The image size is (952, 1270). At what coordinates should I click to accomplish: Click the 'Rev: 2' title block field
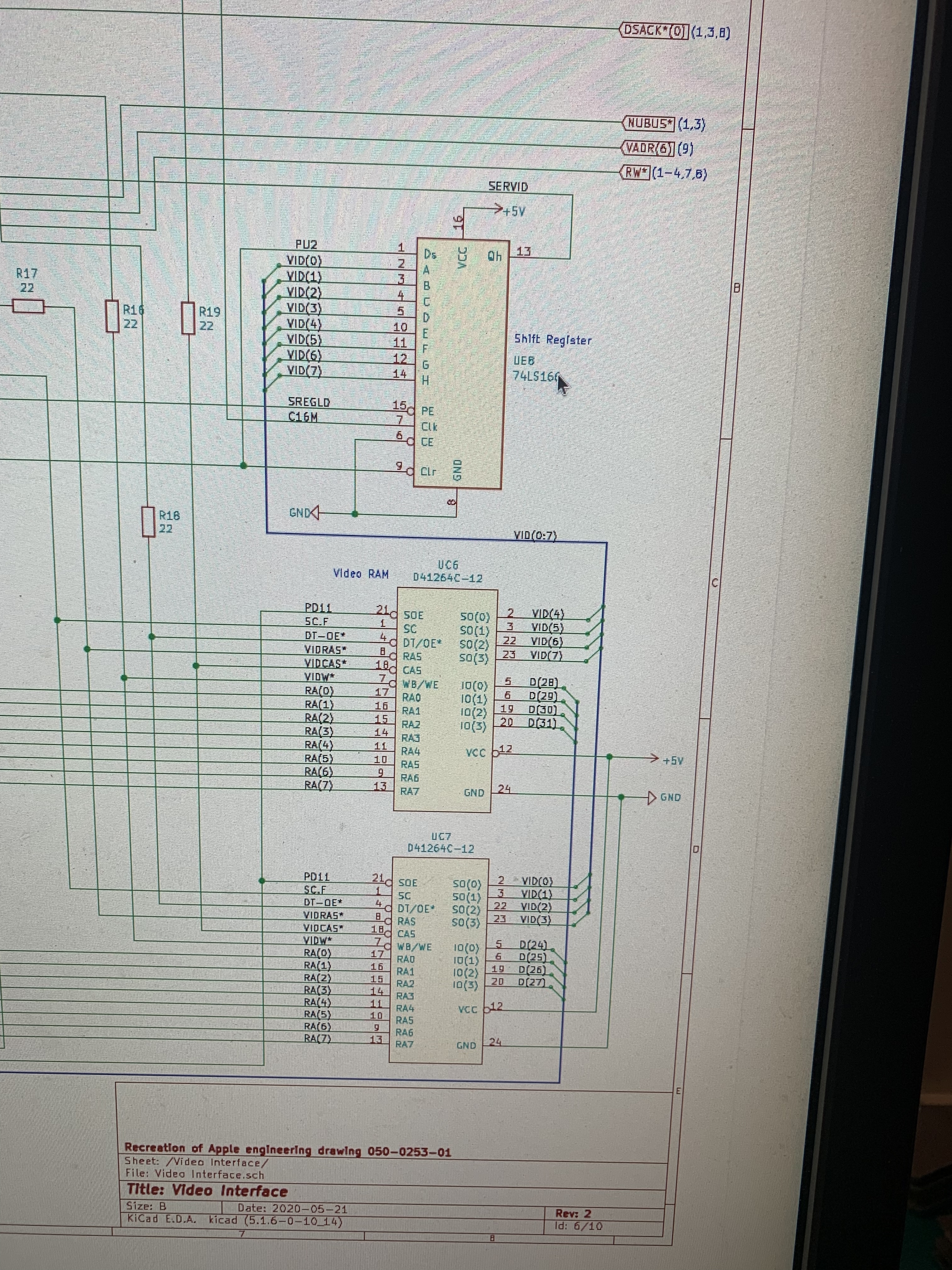(573, 1213)
